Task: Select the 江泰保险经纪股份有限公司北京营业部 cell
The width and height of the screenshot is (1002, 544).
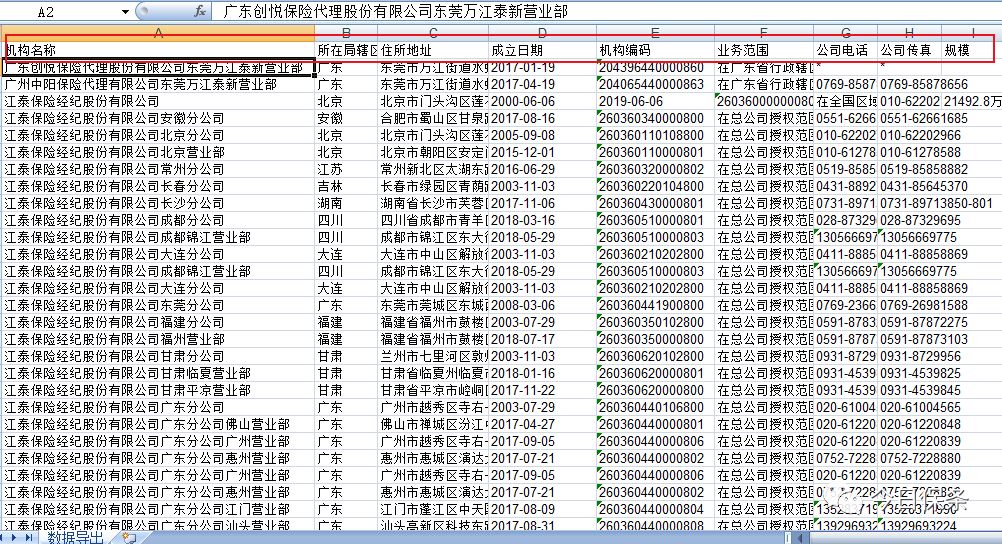Action: [158, 152]
